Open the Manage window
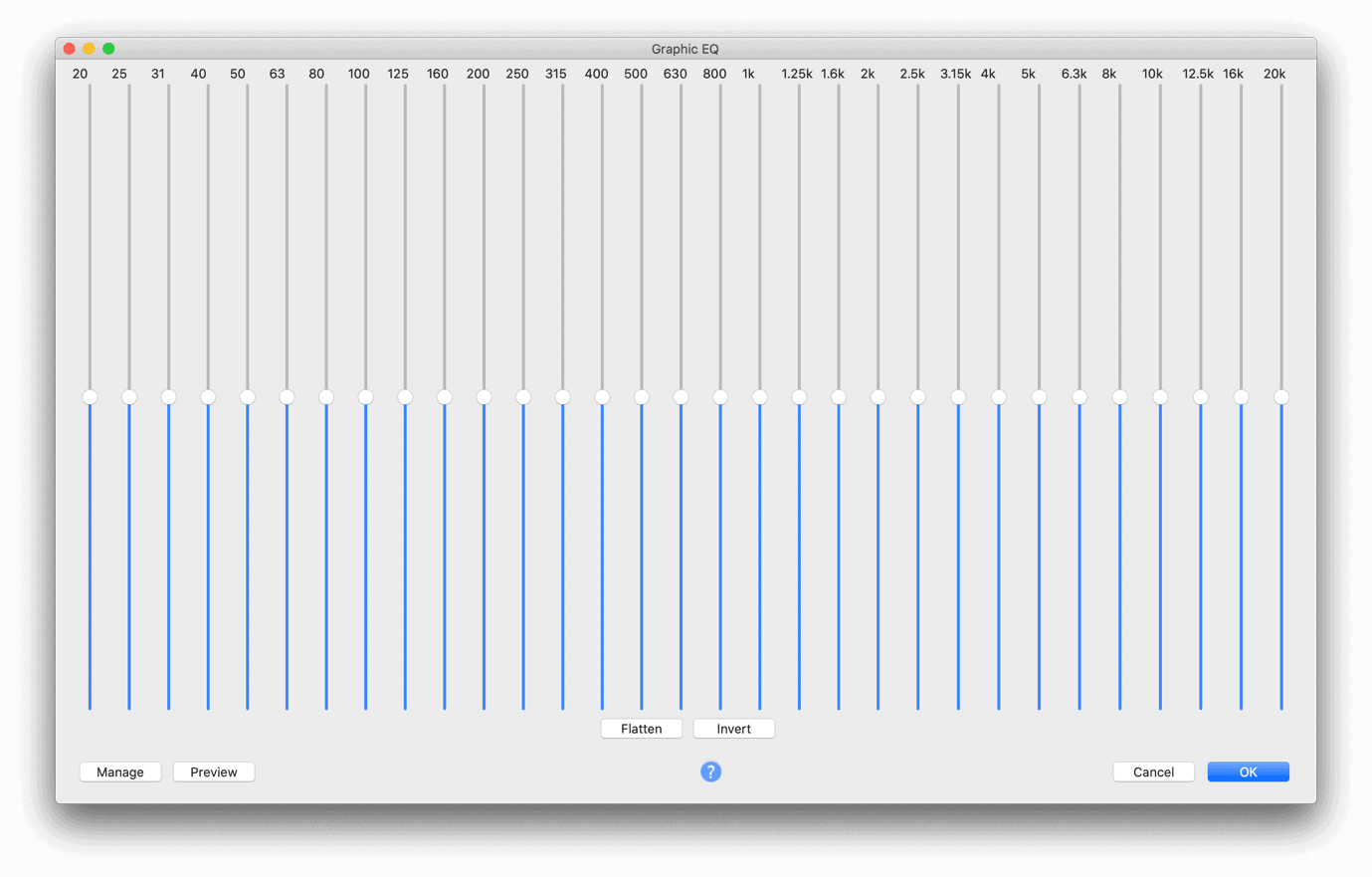The image size is (1372, 877). [x=119, y=771]
